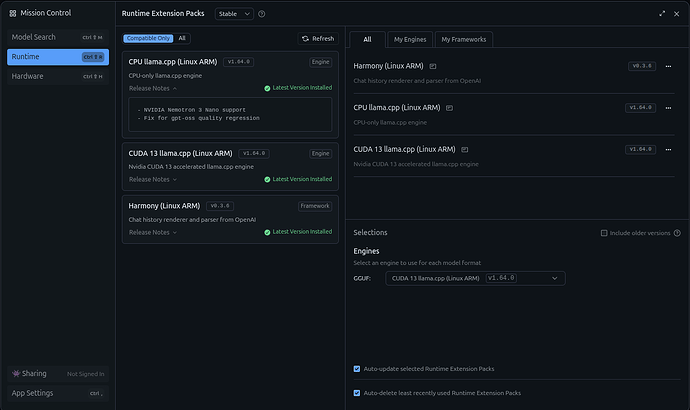
Task: Enable Include older versions checkbox
Action: (x=604, y=233)
